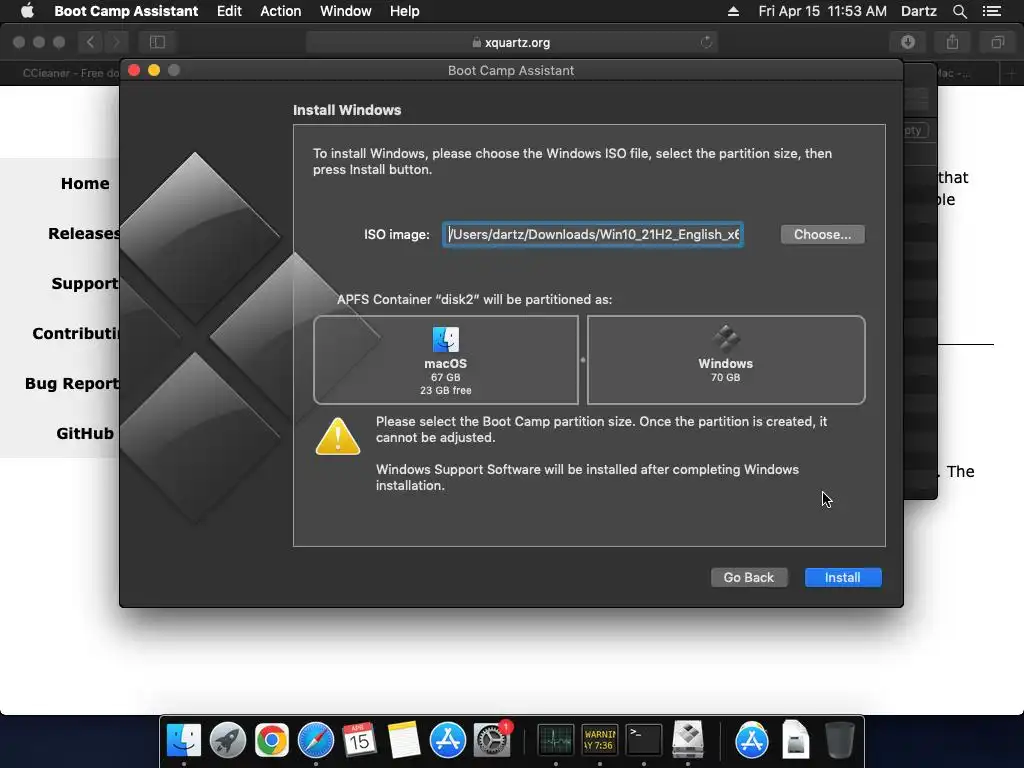
Task: Open Terminal from the Dock
Action: pos(644,740)
